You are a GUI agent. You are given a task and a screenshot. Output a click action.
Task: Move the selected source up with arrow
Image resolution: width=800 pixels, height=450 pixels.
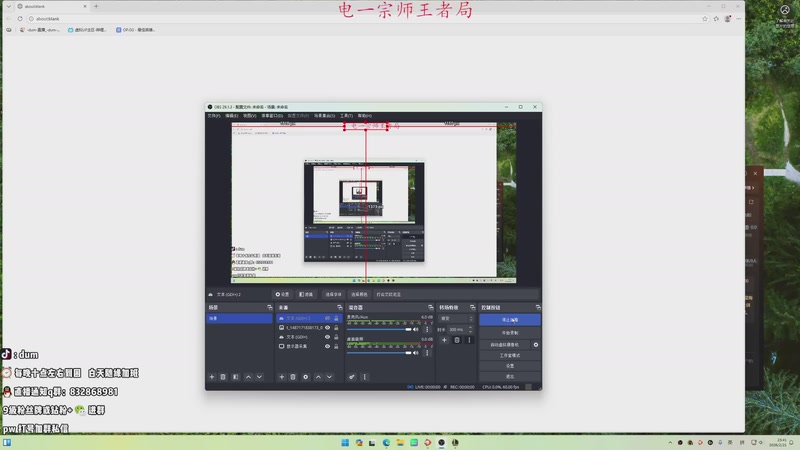point(318,377)
